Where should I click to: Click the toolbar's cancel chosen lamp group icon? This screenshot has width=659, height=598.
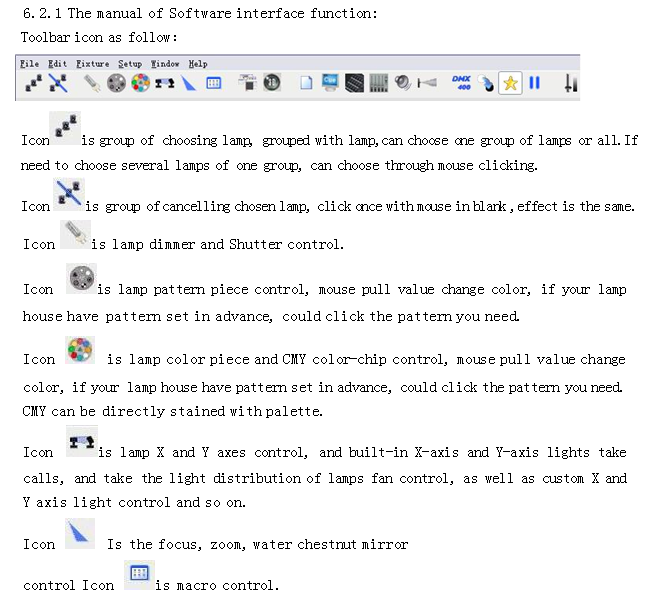pos(58,83)
